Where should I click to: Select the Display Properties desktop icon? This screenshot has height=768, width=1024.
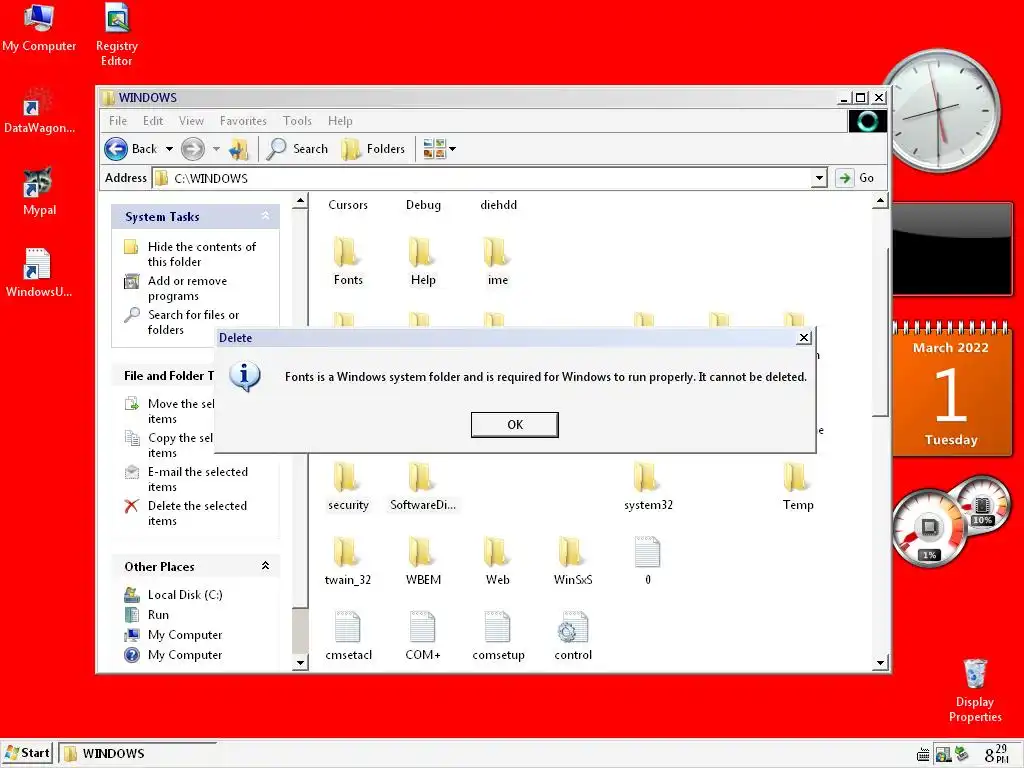pos(974,690)
